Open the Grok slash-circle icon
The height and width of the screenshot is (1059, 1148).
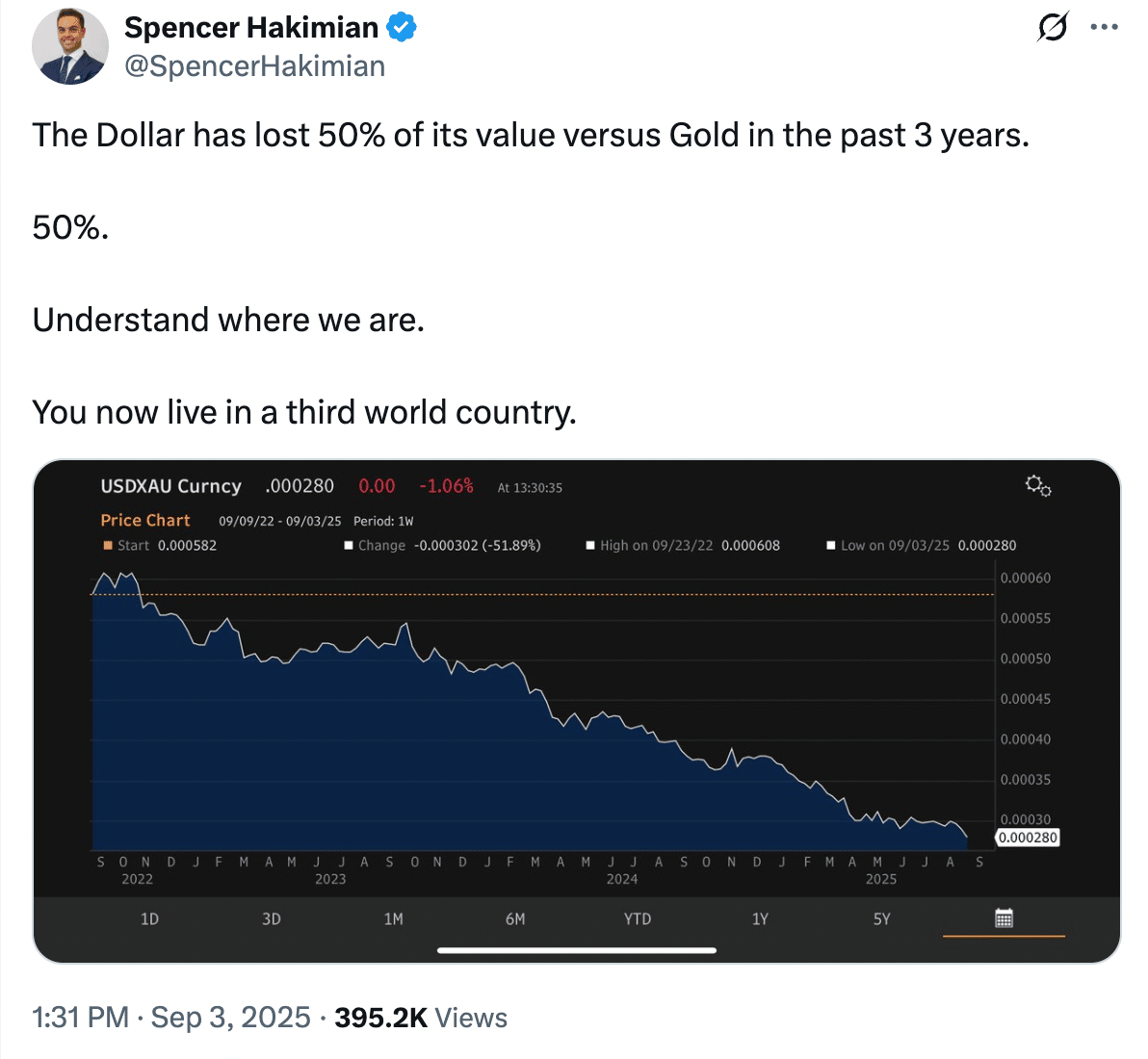pos(1052,27)
